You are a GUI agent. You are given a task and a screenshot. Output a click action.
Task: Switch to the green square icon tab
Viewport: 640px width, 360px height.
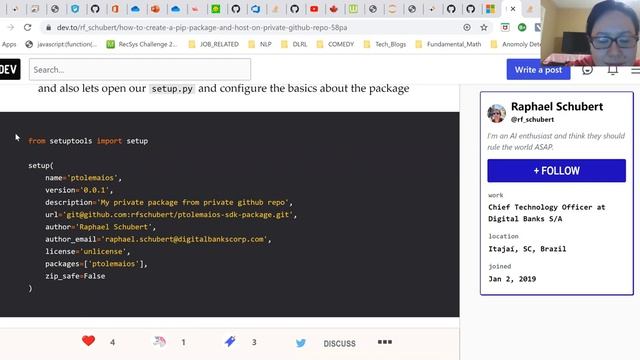(x=216, y=9)
